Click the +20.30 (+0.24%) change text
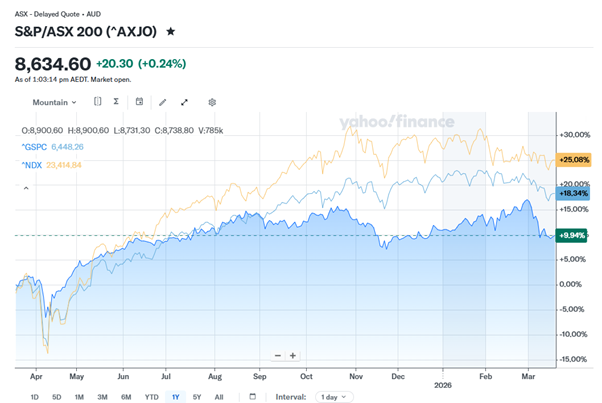 coord(141,64)
